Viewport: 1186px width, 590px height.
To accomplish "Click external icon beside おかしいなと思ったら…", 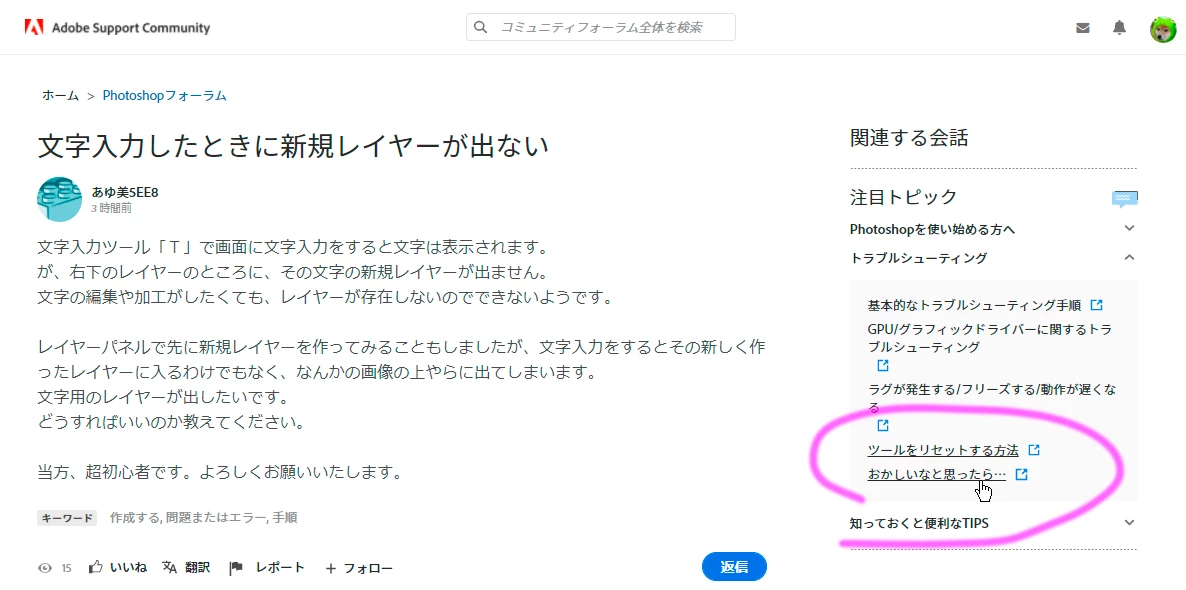I will pos(1021,474).
